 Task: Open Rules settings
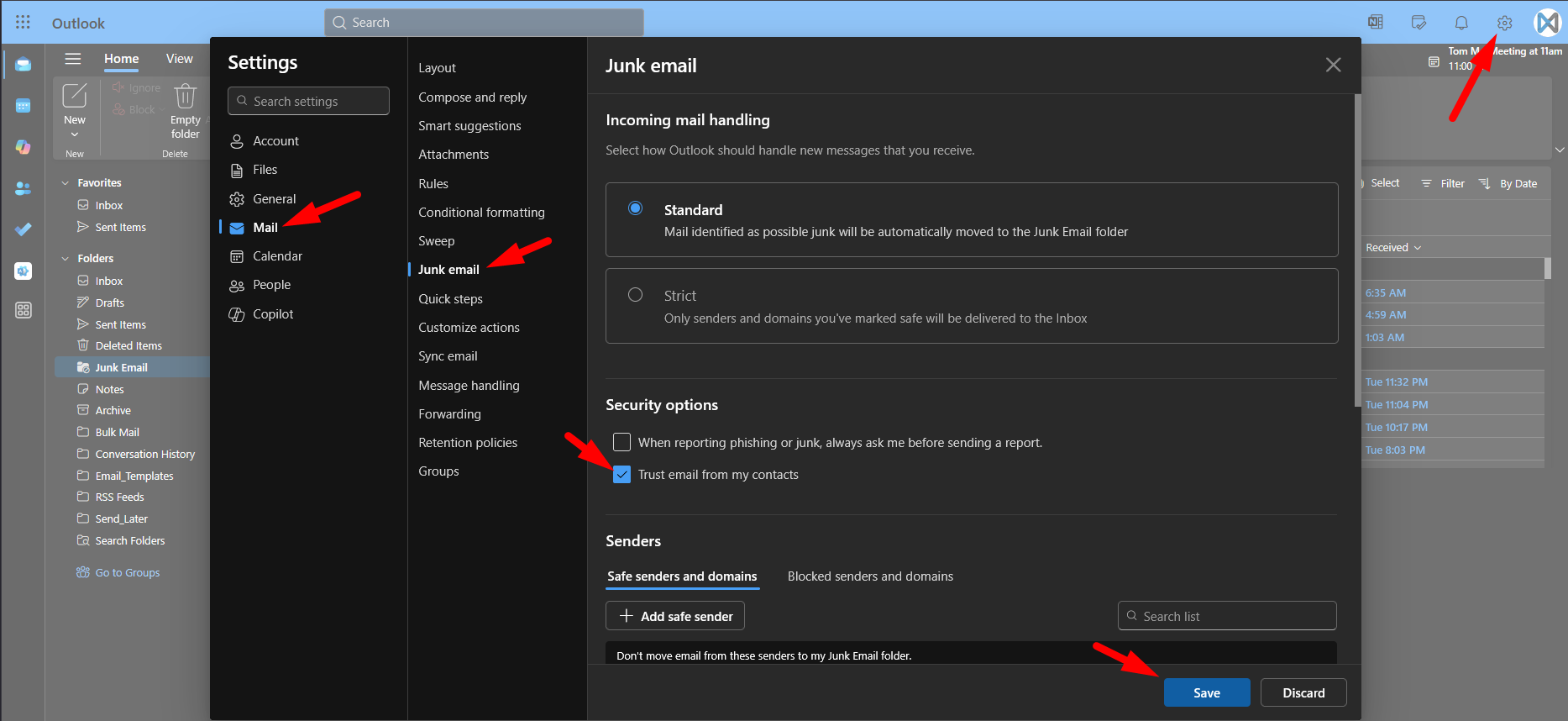click(433, 184)
